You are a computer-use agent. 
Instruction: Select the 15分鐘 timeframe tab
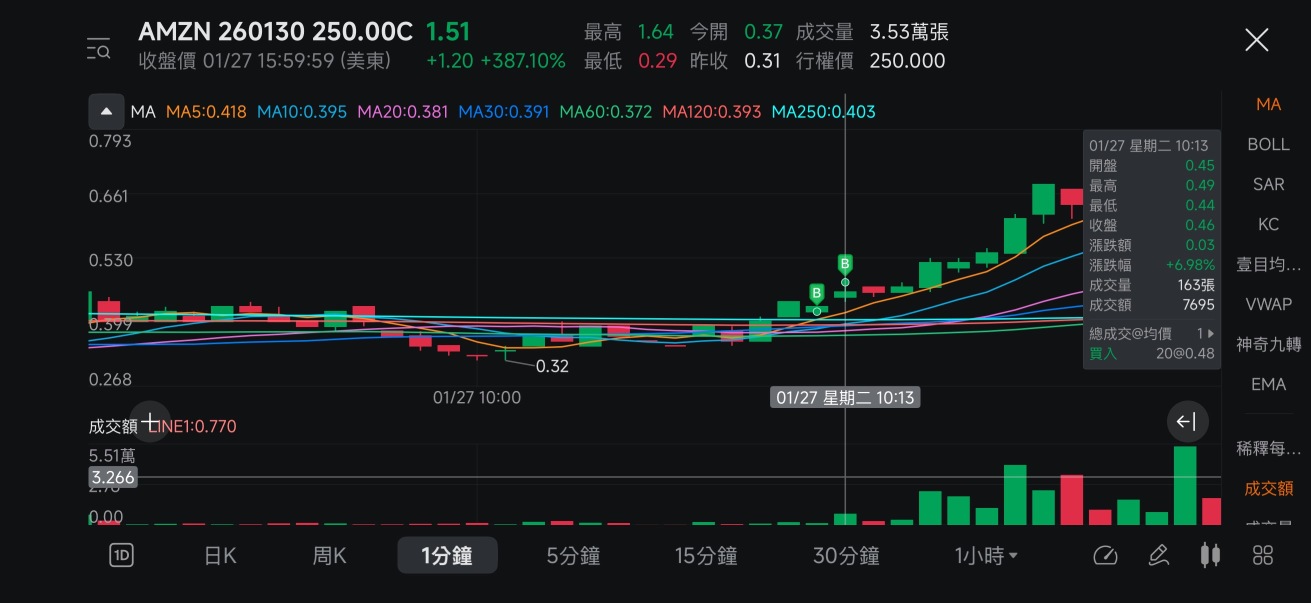click(706, 556)
